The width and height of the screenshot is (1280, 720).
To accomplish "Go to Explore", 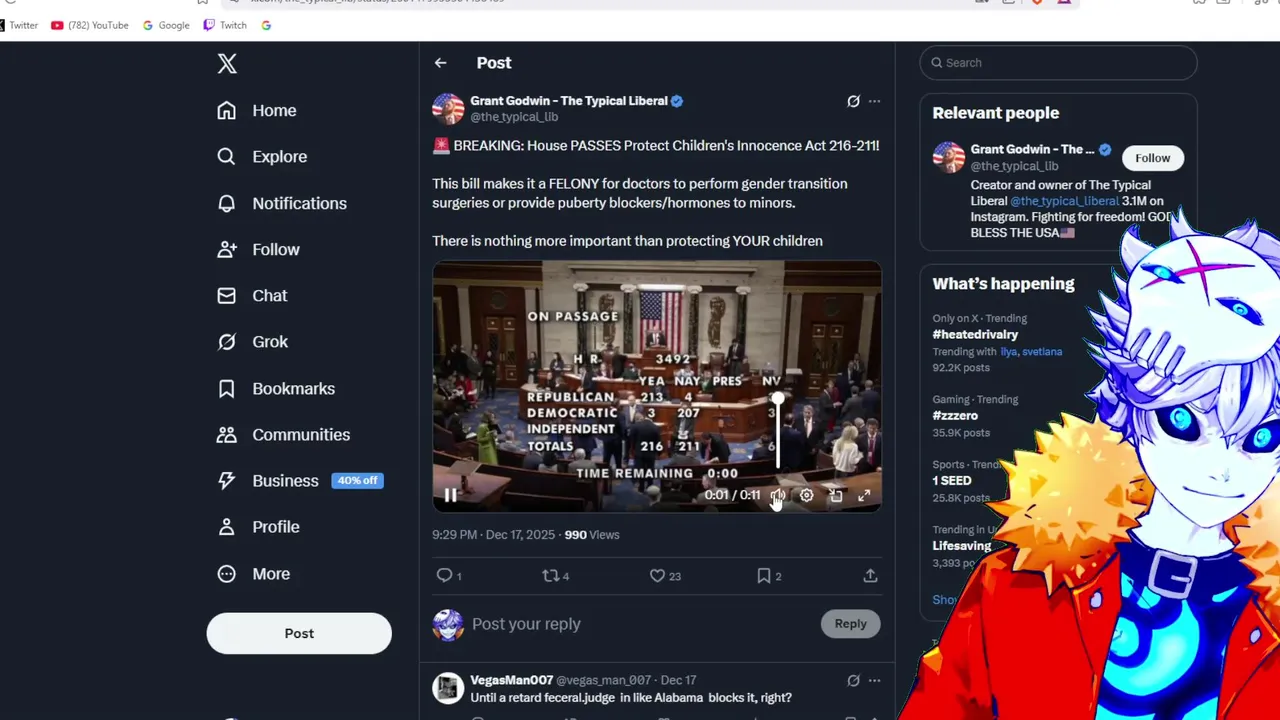I will click(x=261, y=157).
